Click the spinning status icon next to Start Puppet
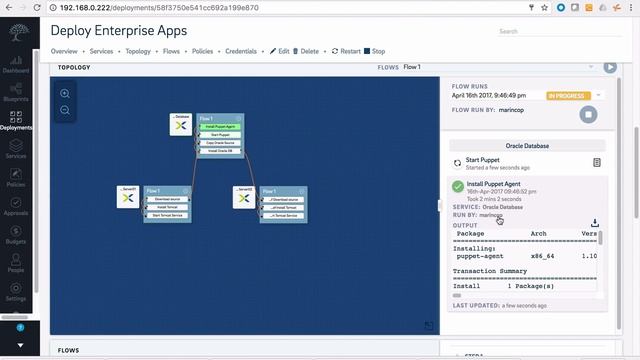The height and width of the screenshot is (360, 640). 457,164
